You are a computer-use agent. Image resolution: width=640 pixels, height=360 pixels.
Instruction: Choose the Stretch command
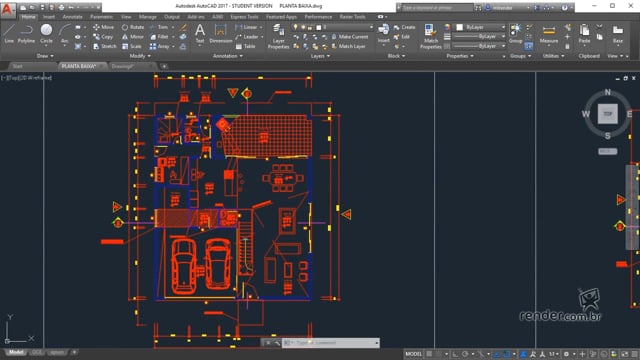(104, 47)
